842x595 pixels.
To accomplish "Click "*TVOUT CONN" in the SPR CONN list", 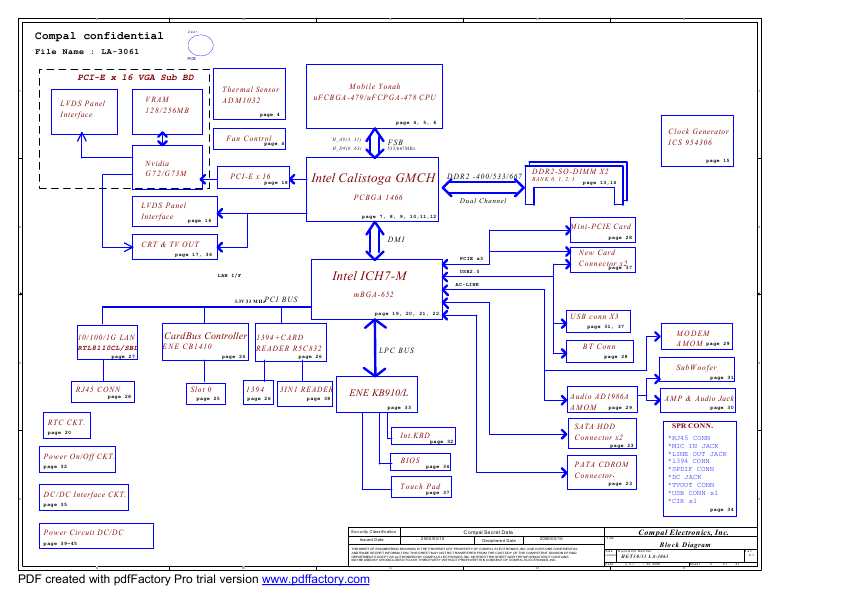I will [x=691, y=485].
